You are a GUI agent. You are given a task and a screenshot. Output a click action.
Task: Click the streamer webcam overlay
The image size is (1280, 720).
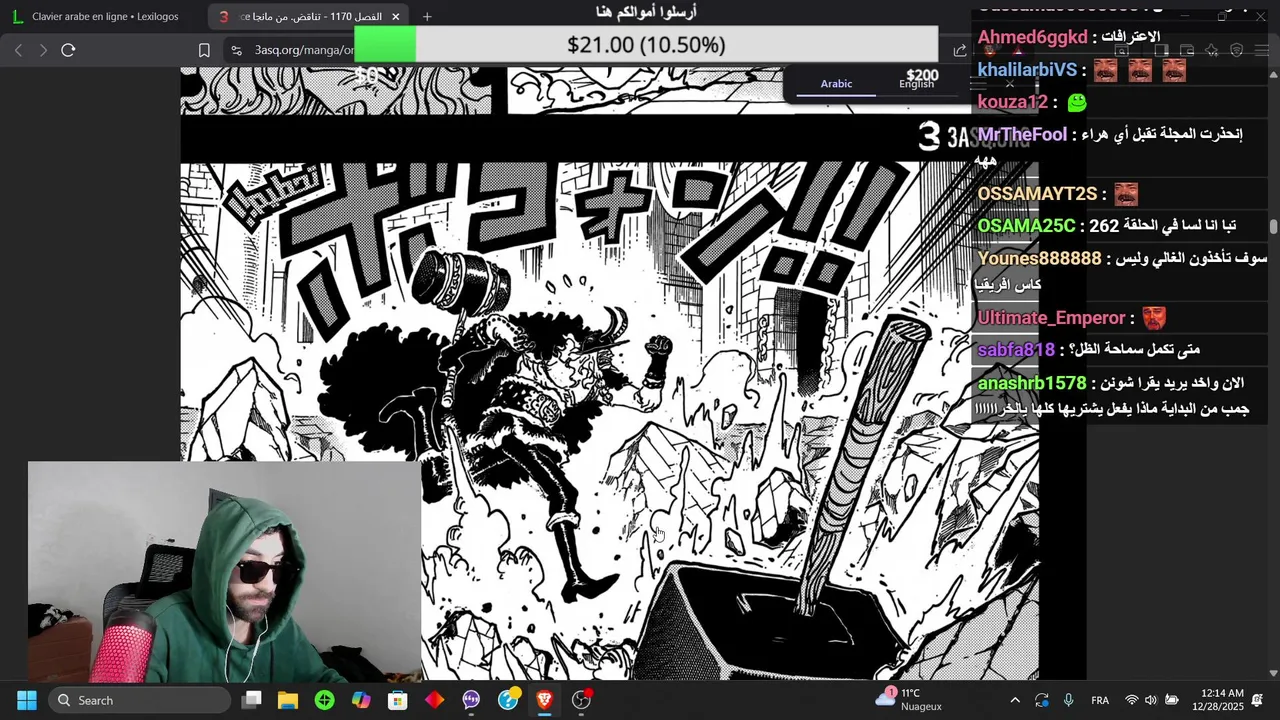click(x=225, y=571)
